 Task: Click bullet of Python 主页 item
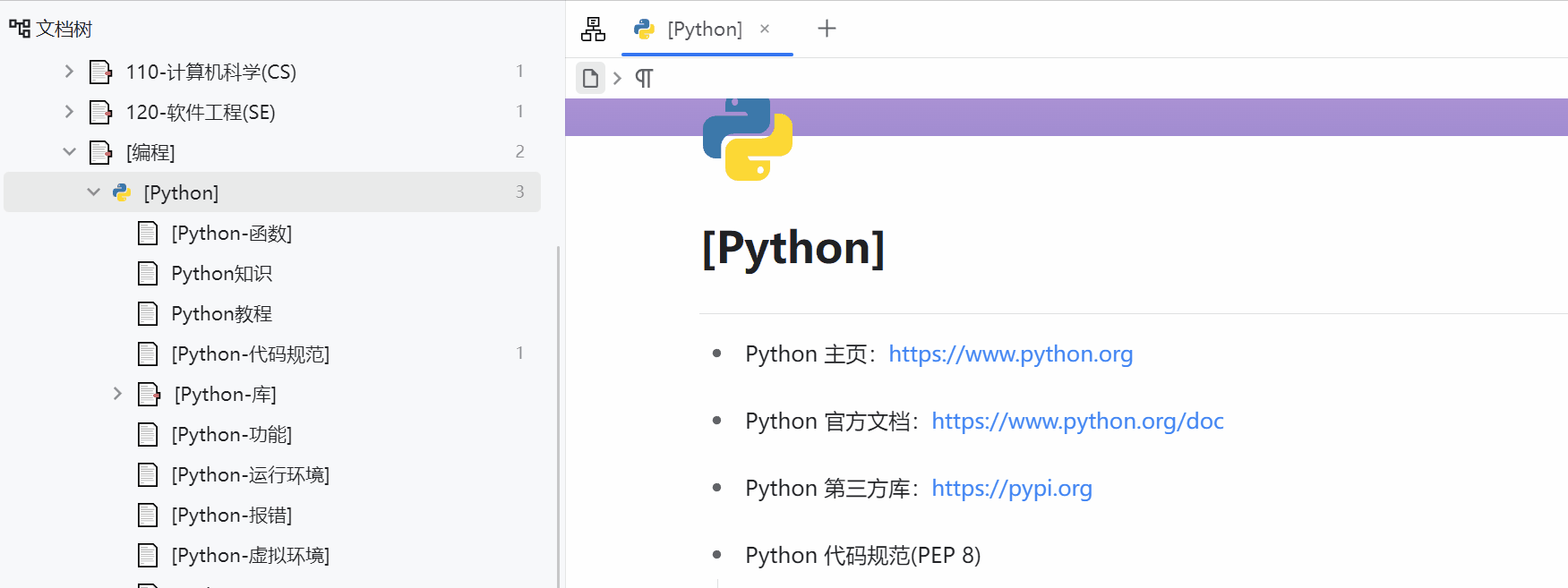716,354
